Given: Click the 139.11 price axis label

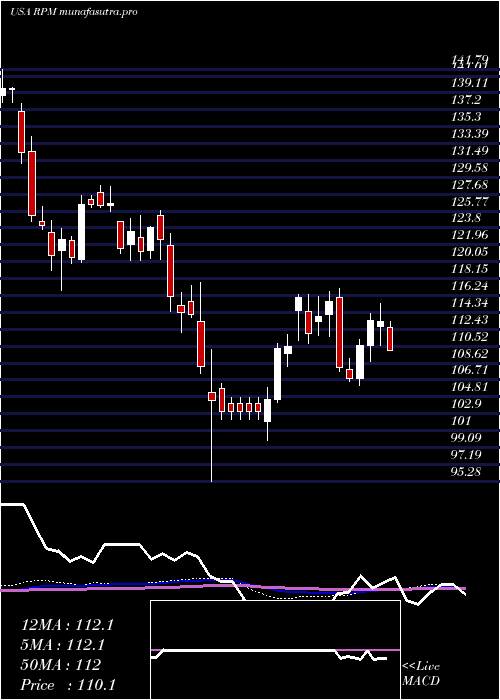Looking at the screenshot, I should coord(470,83).
